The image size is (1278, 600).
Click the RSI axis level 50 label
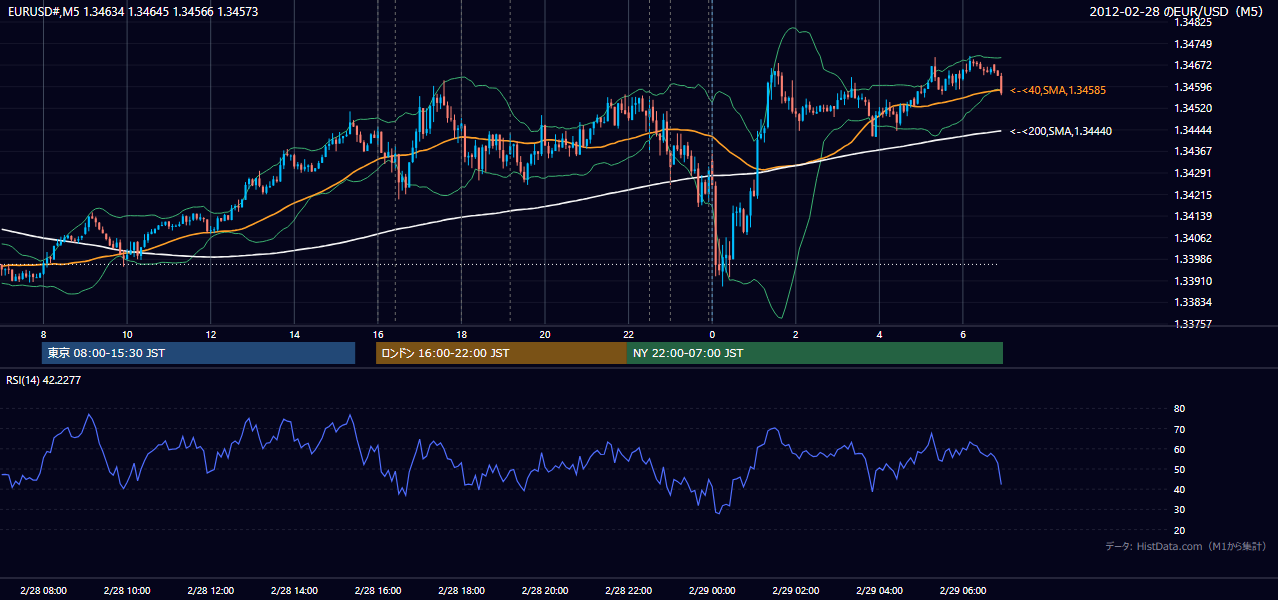click(x=1179, y=469)
